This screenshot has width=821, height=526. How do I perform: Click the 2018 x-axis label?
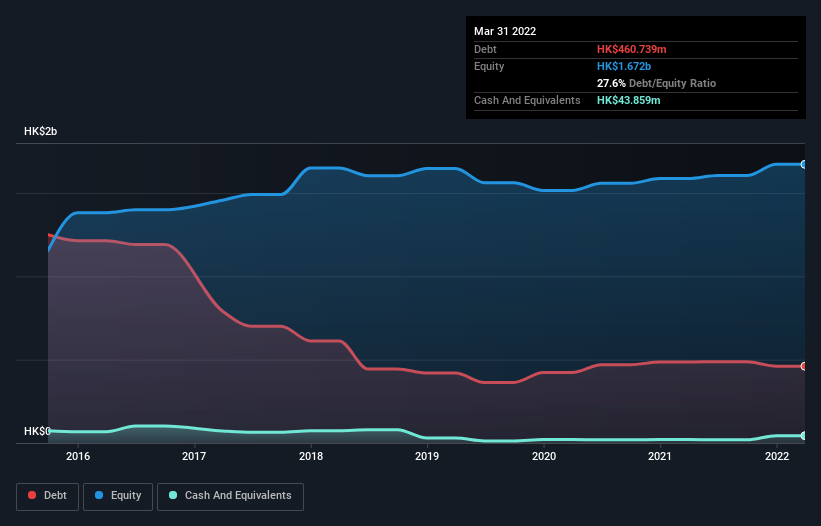coord(311,456)
